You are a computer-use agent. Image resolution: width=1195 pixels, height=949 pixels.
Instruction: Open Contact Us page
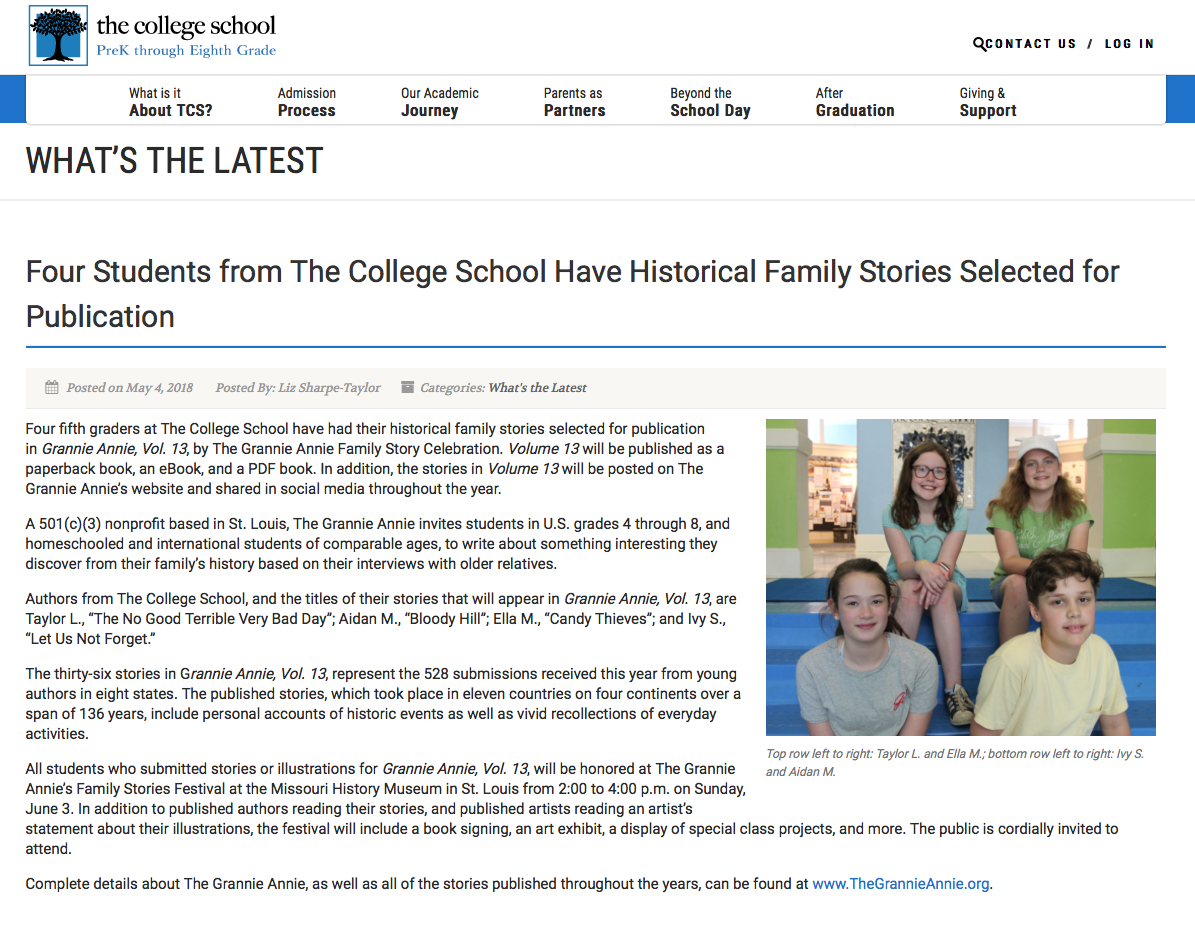tap(1031, 44)
